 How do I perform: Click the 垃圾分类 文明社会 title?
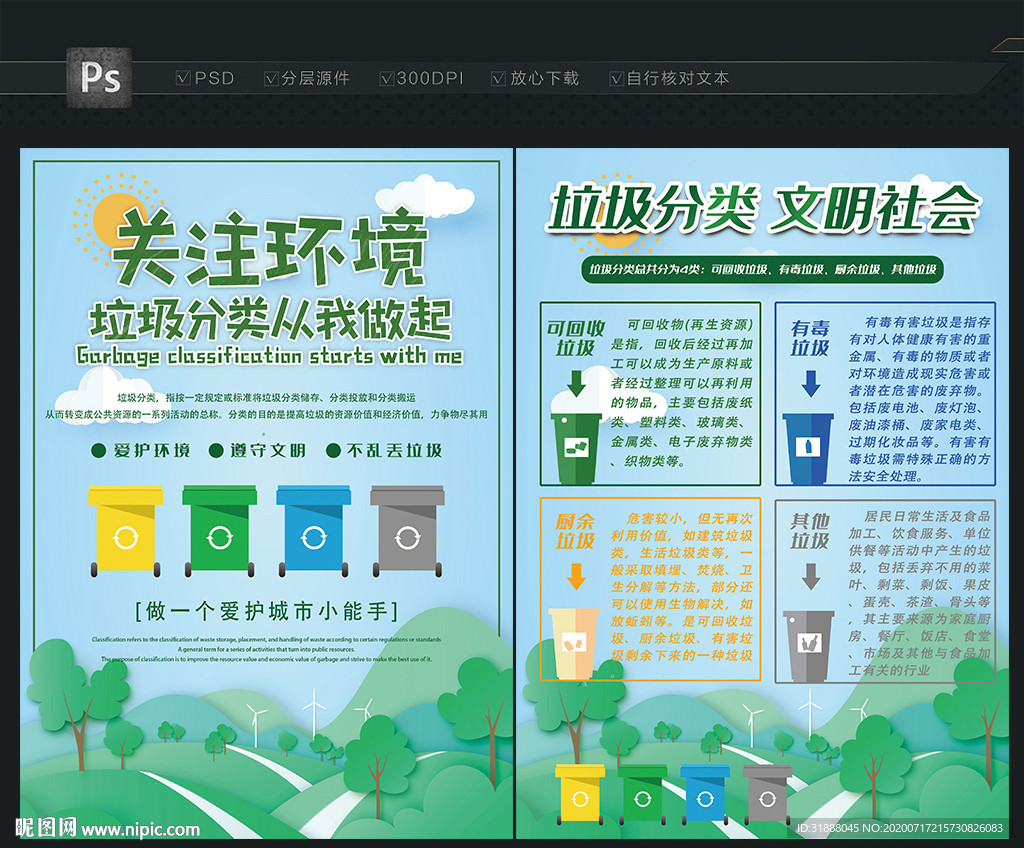pyautogui.click(x=762, y=210)
